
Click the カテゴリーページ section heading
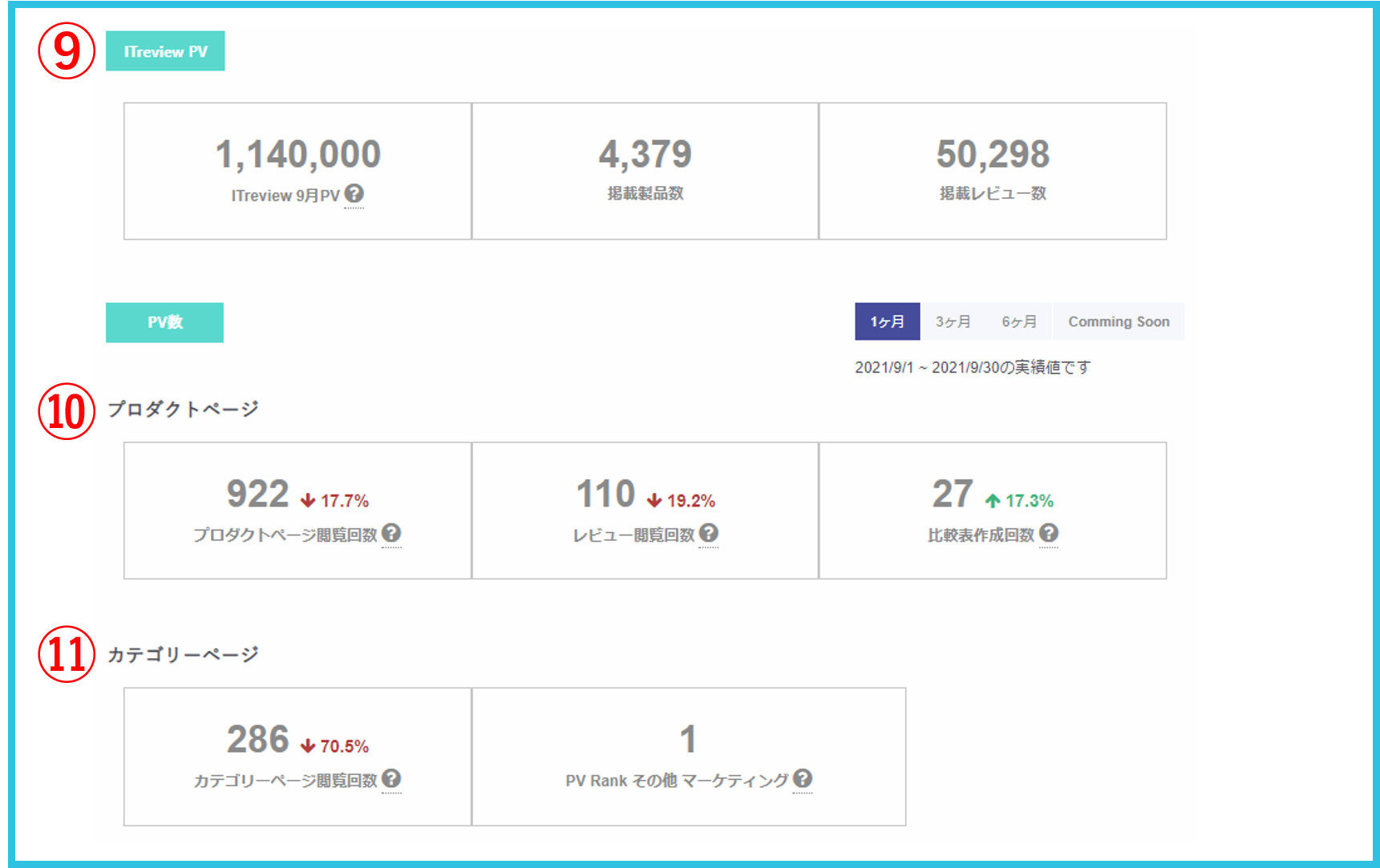[x=183, y=655]
